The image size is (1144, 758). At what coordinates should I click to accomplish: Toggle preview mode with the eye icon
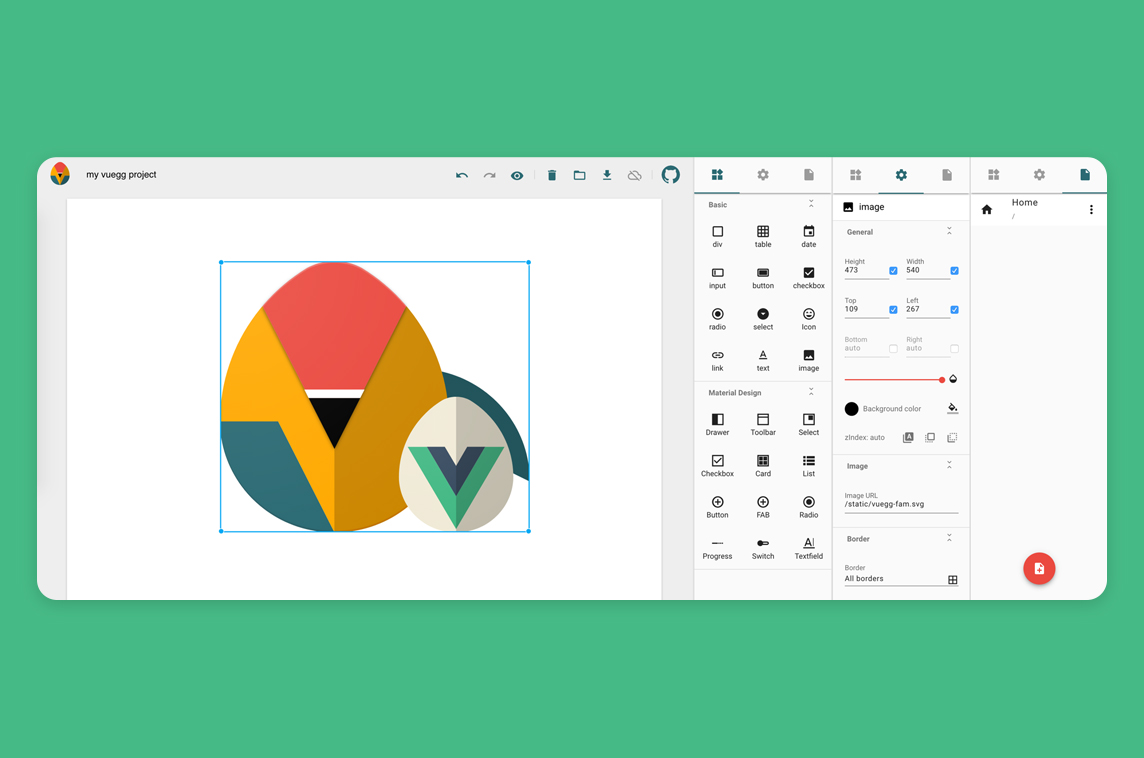click(x=517, y=175)
